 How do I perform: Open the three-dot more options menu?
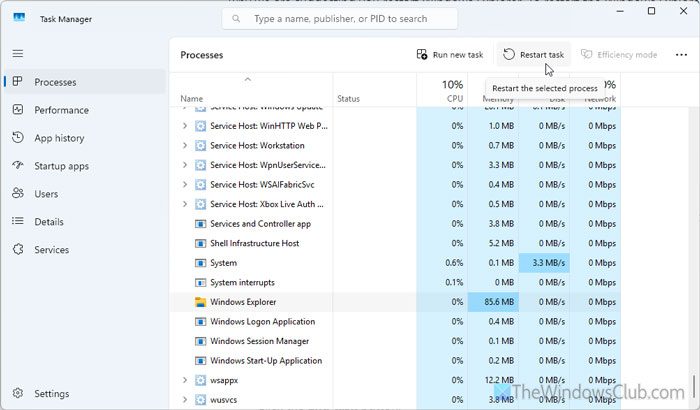pyautogui.click(x=682, y=55)
